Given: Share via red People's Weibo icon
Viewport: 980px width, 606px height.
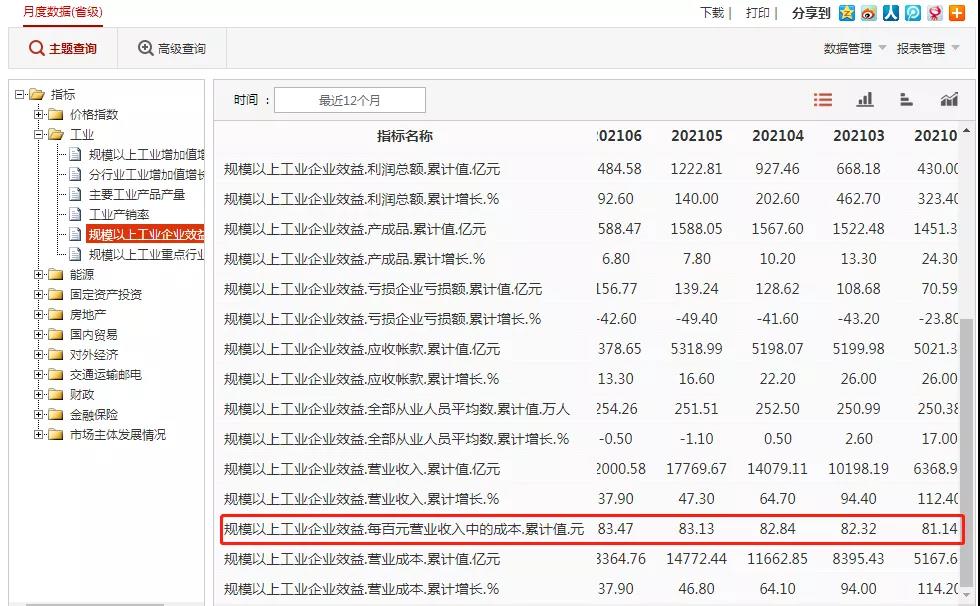Looking at the screenshot, I should coord(934,12).
